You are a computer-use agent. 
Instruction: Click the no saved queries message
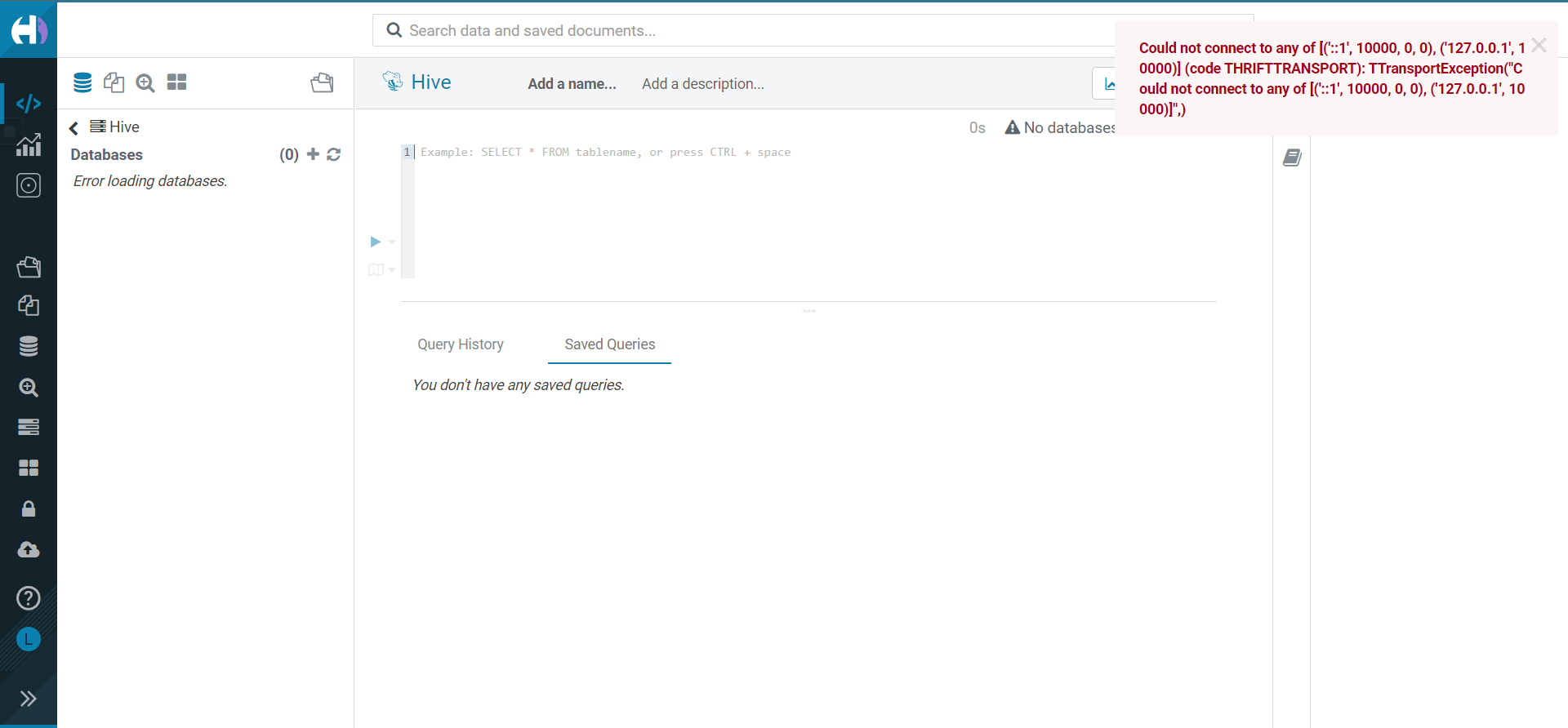(x=519, y=385)
